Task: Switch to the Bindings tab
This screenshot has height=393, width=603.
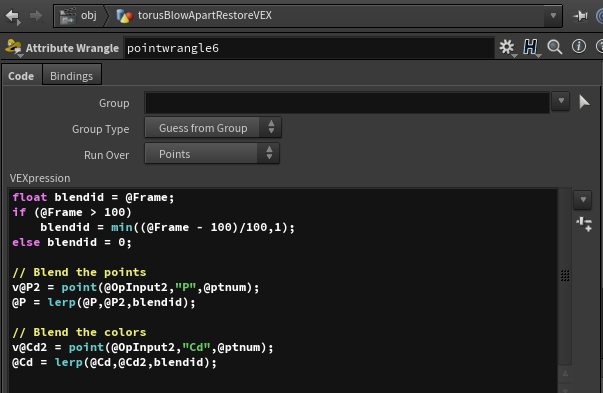Action: [72, 76]
